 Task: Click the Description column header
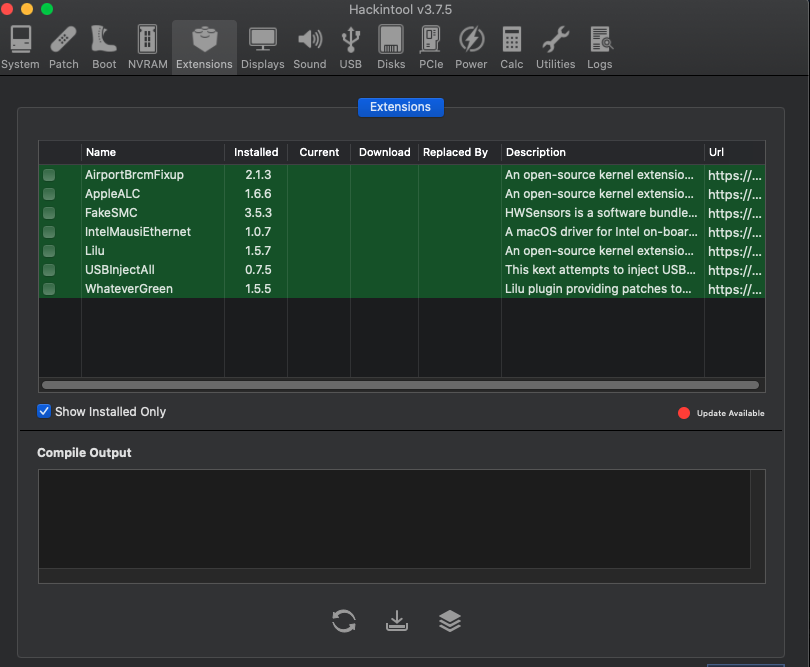(602, 152)
